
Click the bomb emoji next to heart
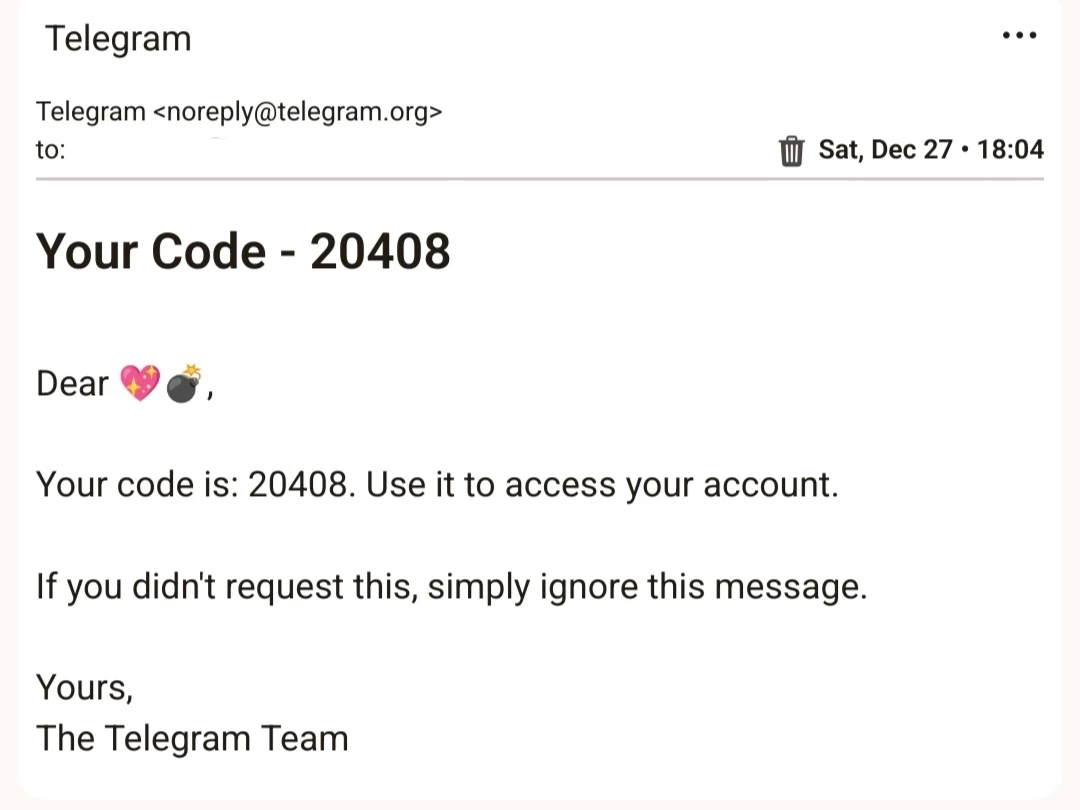(184, 383)
